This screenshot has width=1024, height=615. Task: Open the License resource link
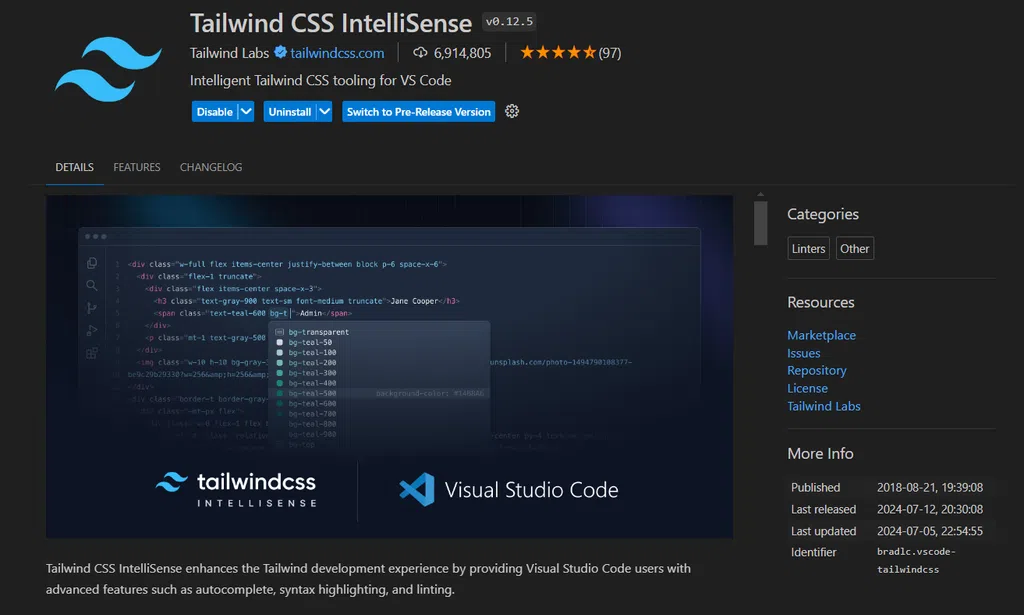click(807, 388)
